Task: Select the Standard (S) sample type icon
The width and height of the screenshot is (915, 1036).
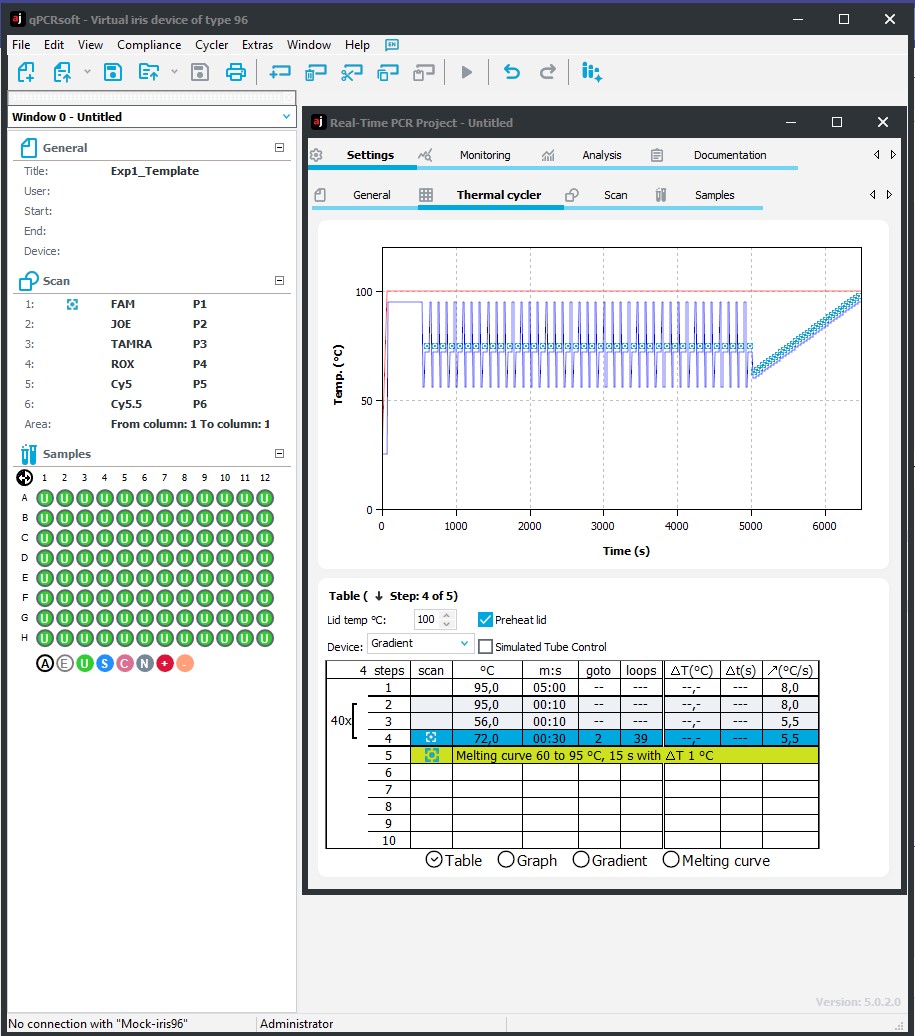Action: 104,663
